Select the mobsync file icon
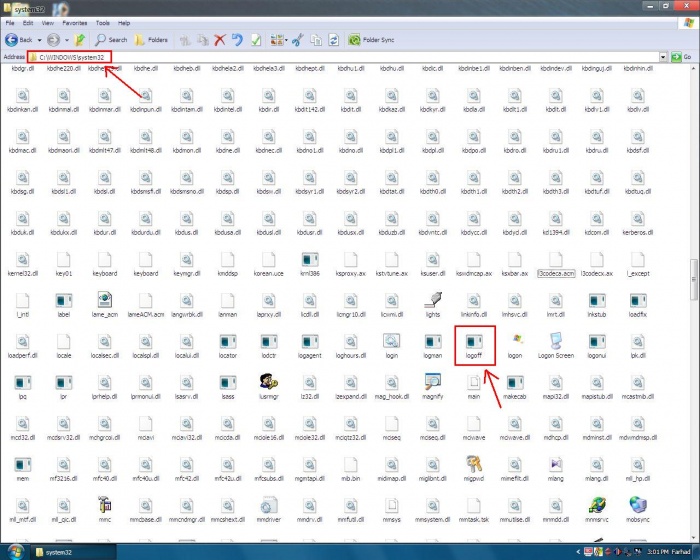Viewport: 700px width, 560px height. pos(638,506)
